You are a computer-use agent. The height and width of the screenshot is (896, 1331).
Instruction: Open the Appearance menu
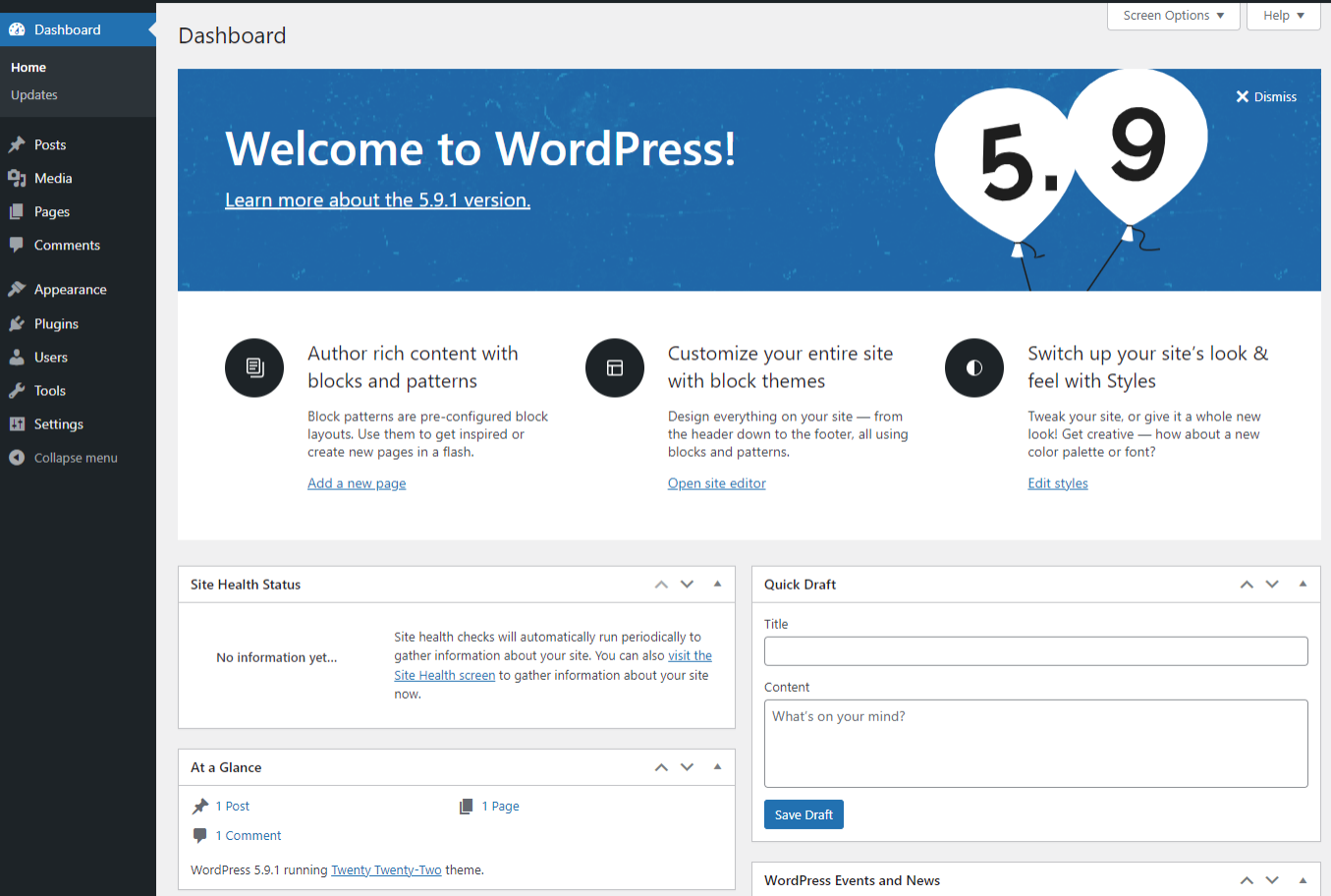pyautogui.click(x=78, y=289)
